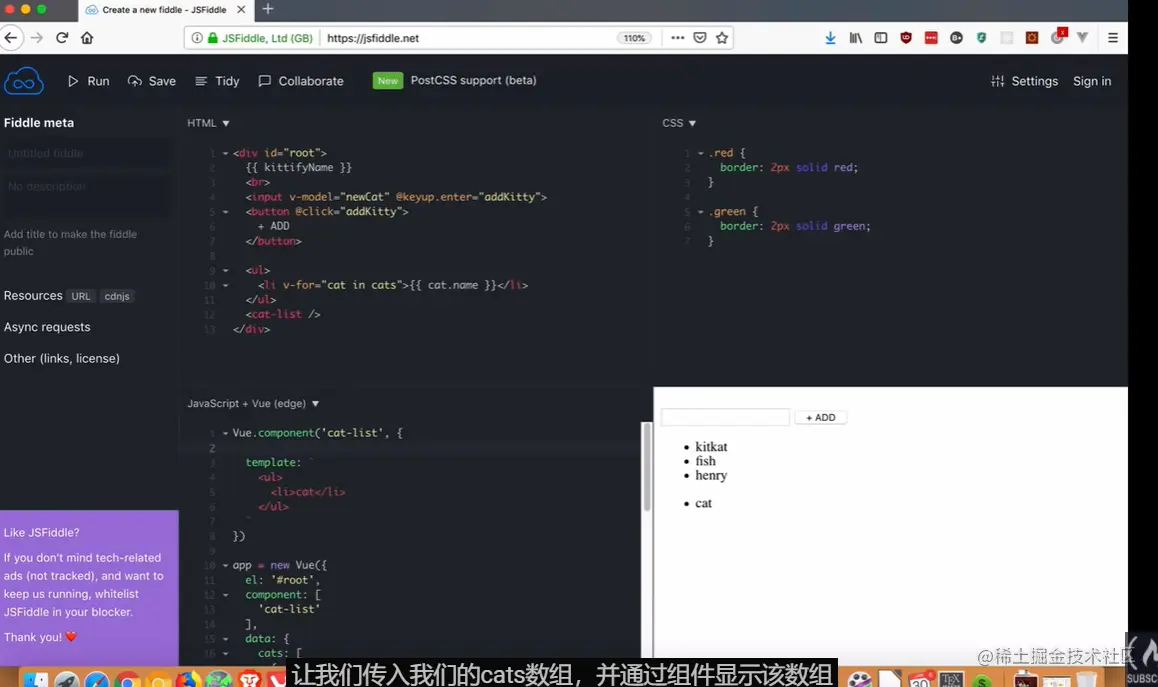Collapse the button @click fold arrow
Viewport: 1158px width, 687px height.
[x=225, y=212]
